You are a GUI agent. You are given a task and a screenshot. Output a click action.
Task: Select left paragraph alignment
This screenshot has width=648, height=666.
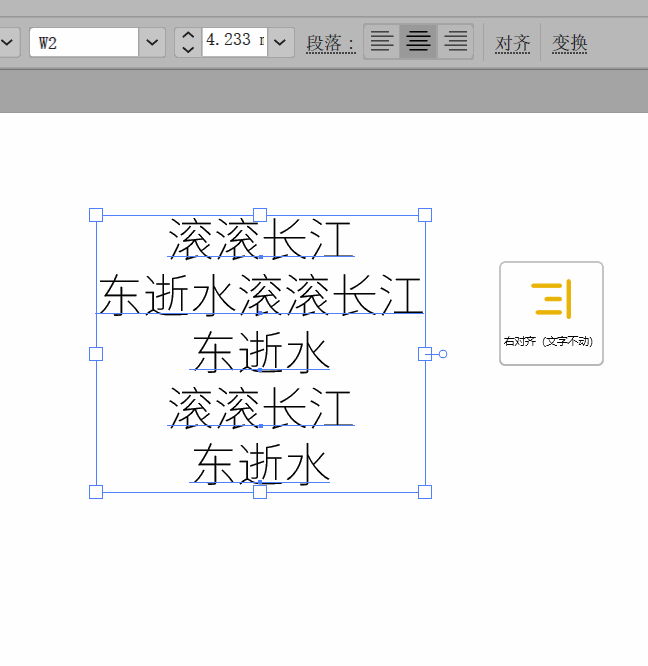[382, 42]
